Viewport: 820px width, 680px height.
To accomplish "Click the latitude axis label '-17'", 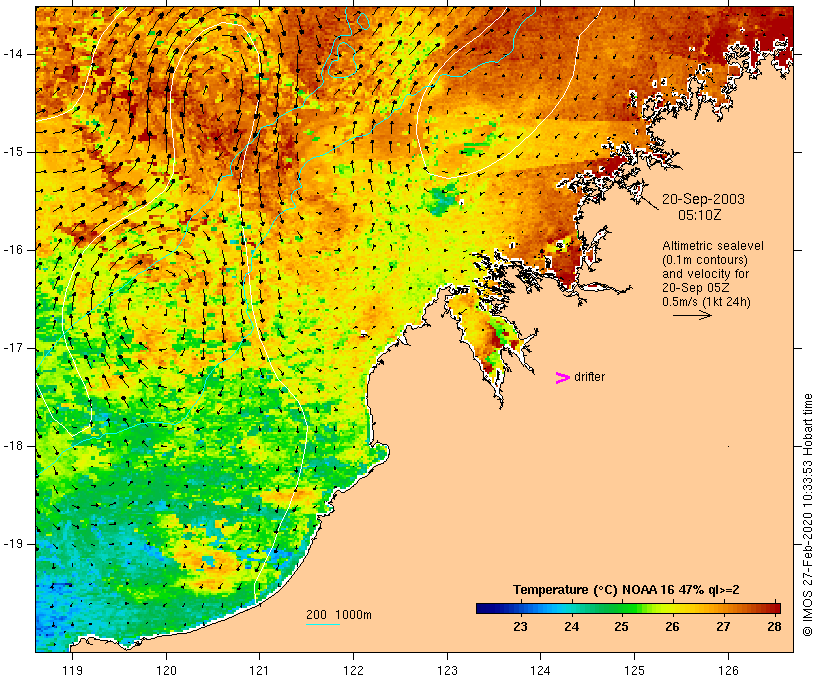I will pyautogui.click(x=13, y=348).
